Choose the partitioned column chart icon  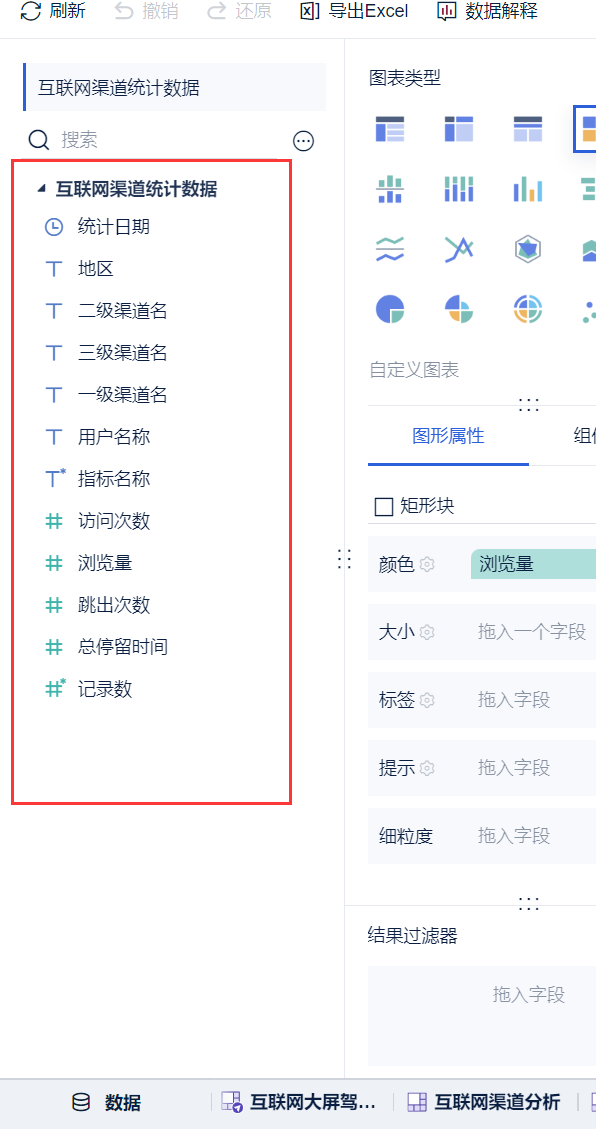tap(390, 189)
